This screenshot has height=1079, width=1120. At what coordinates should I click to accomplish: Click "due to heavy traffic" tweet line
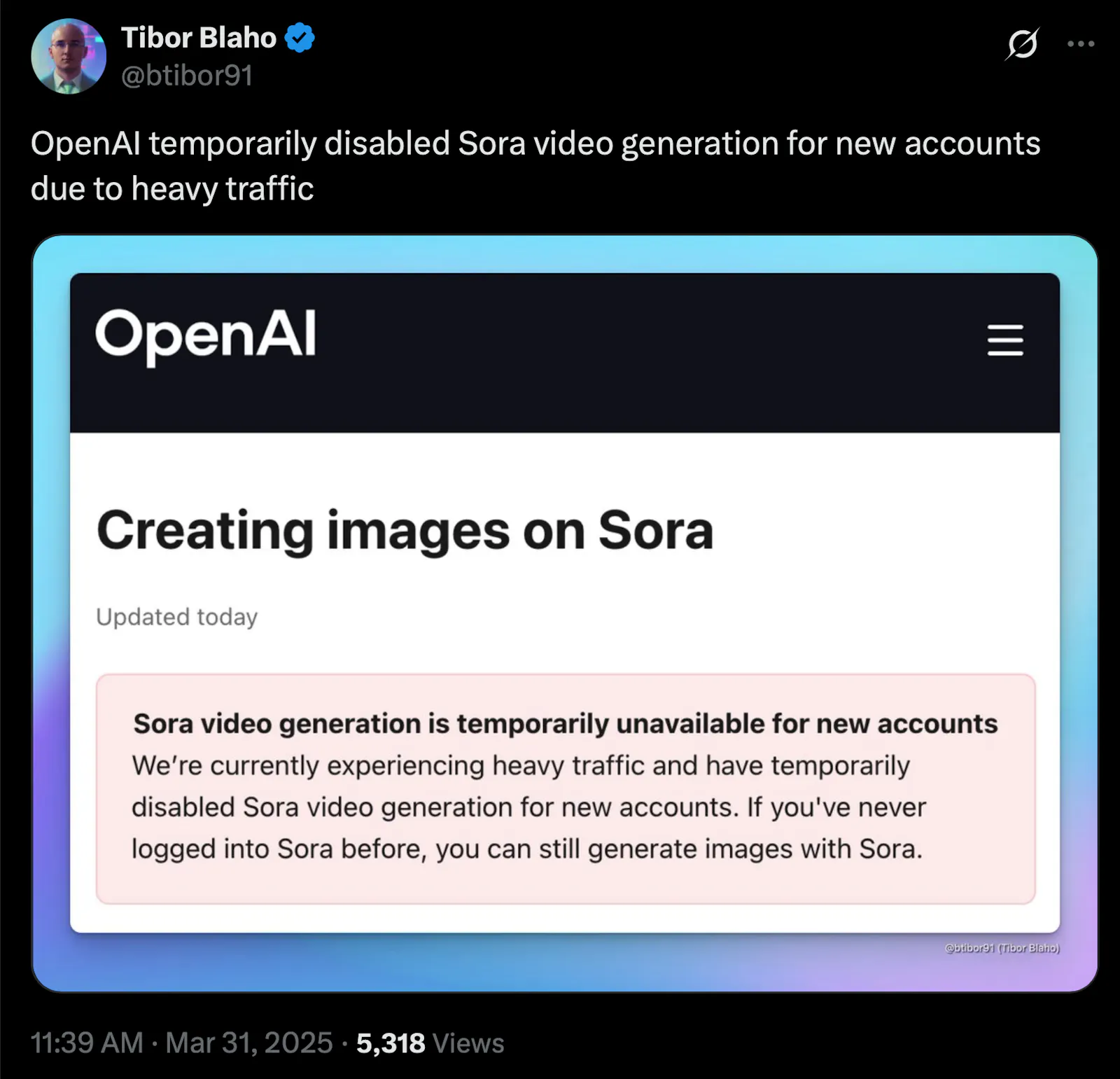[x=172, y=189]
